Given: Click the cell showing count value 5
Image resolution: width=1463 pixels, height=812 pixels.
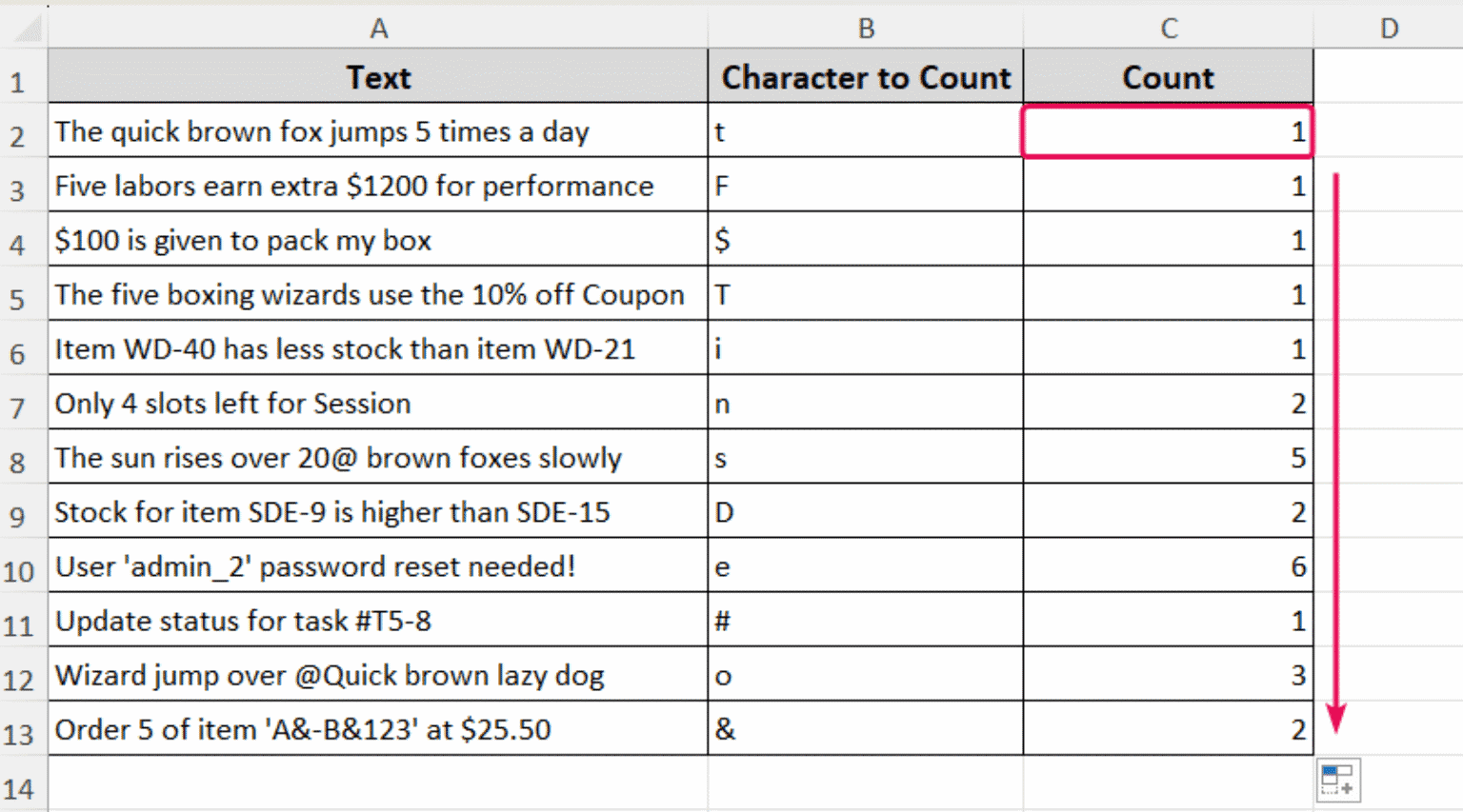Looking at the screenshot, I should (1168, 458).
